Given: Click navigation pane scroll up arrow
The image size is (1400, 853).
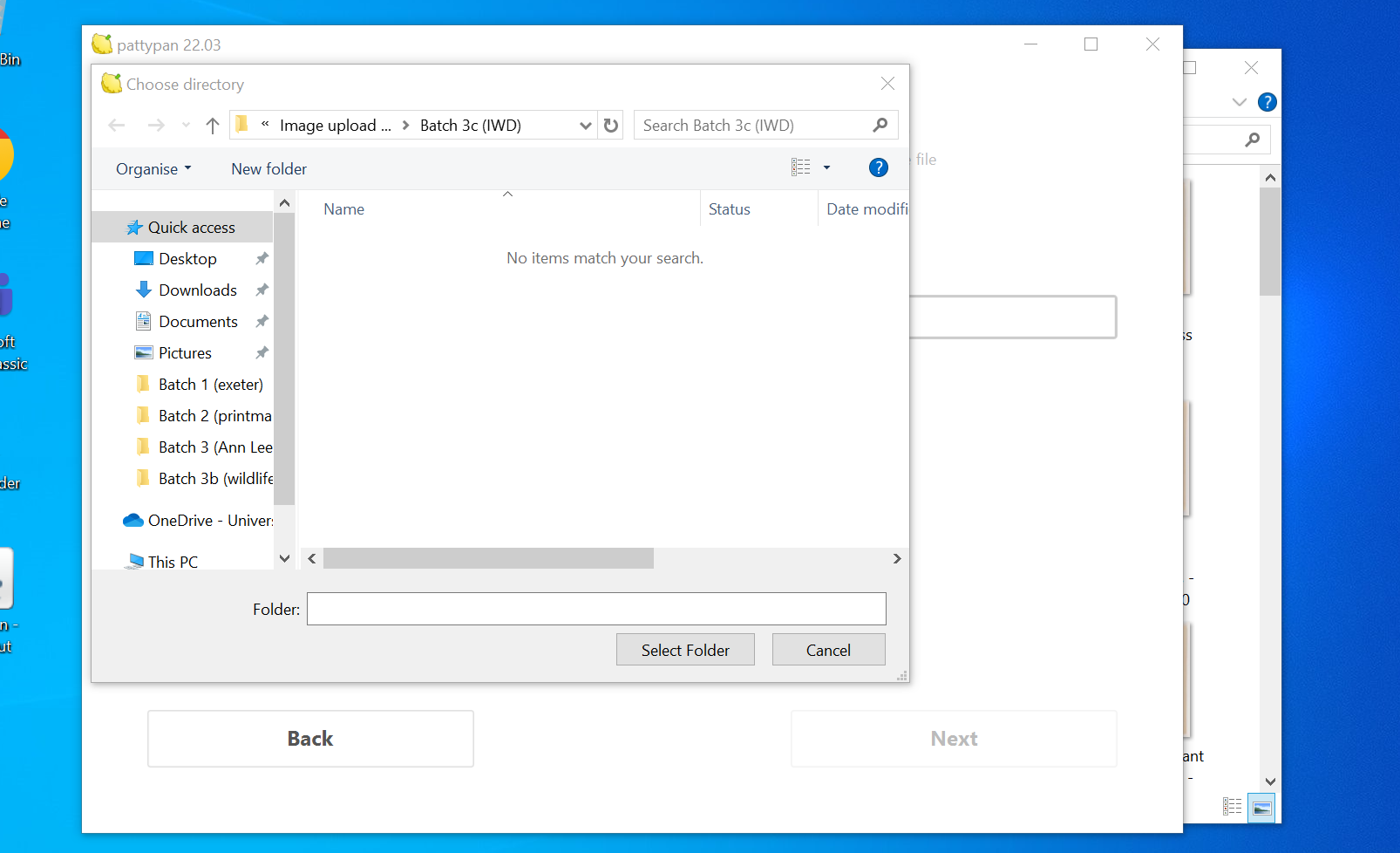Looking at the screenshot, I should [284, 203].
